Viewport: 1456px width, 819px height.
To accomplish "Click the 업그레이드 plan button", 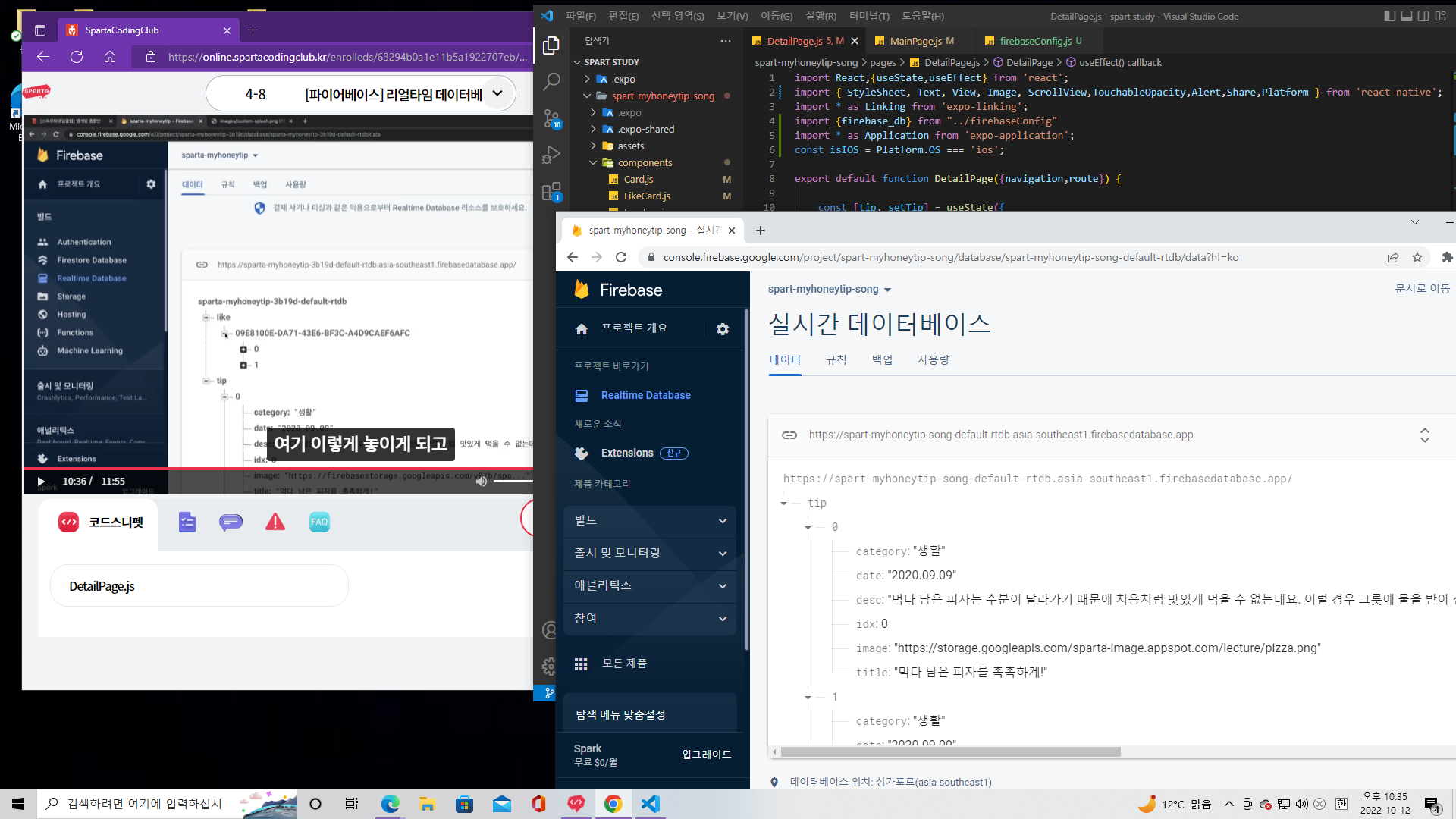I will click(706, 755).
